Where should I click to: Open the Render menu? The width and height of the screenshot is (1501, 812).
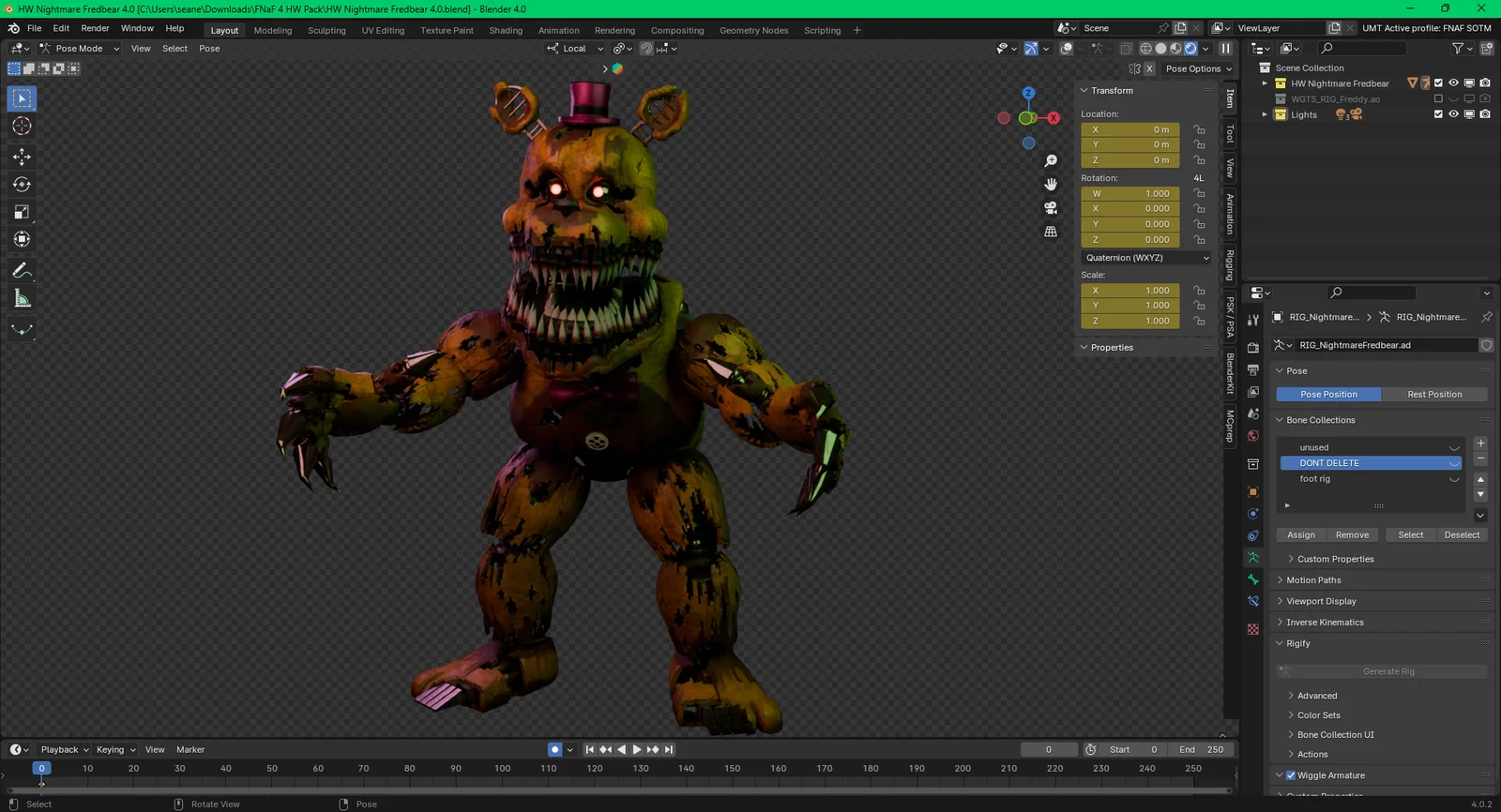95,28
